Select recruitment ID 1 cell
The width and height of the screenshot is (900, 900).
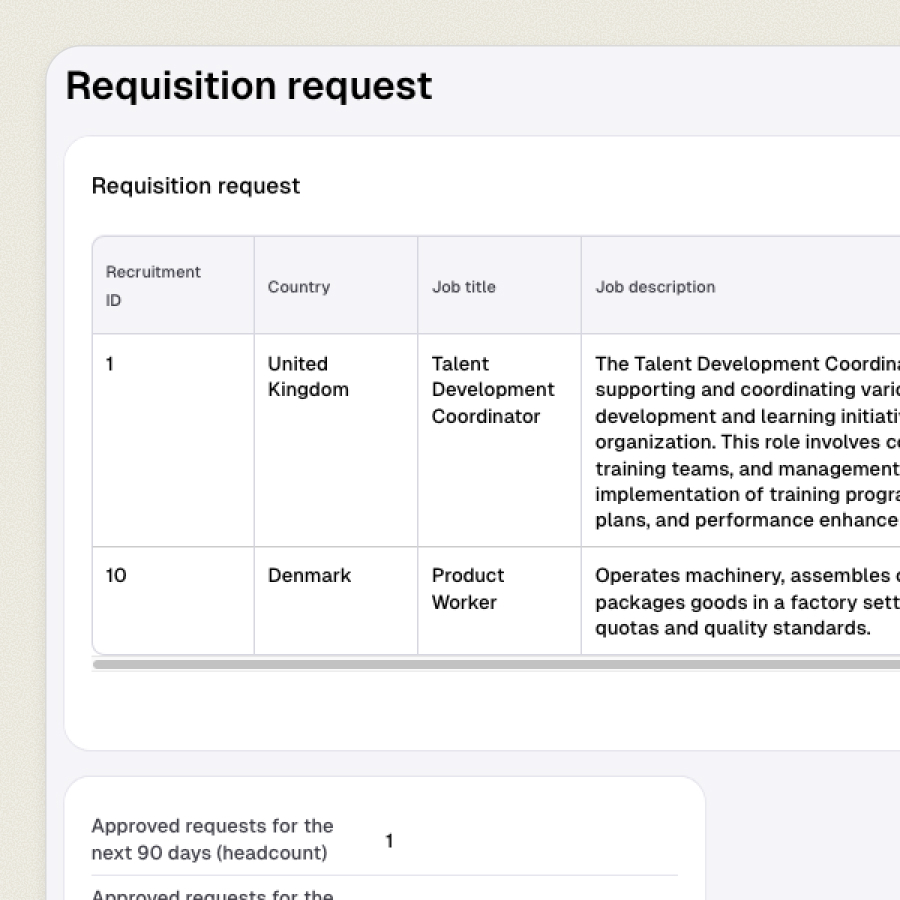[110, 364]
